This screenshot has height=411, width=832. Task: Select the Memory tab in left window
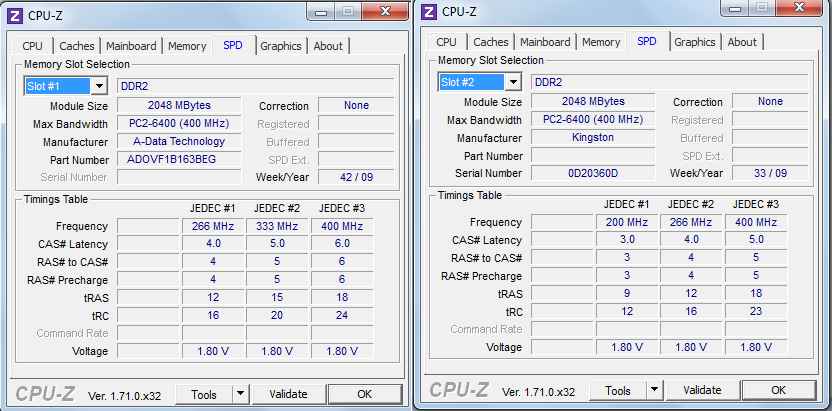[x=187, y=46]
